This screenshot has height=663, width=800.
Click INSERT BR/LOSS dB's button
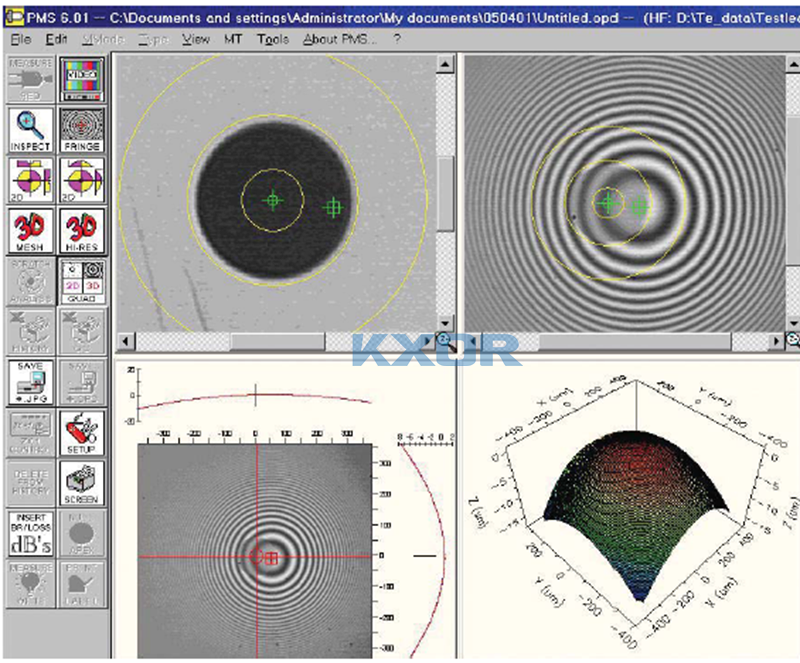(31, 533)
